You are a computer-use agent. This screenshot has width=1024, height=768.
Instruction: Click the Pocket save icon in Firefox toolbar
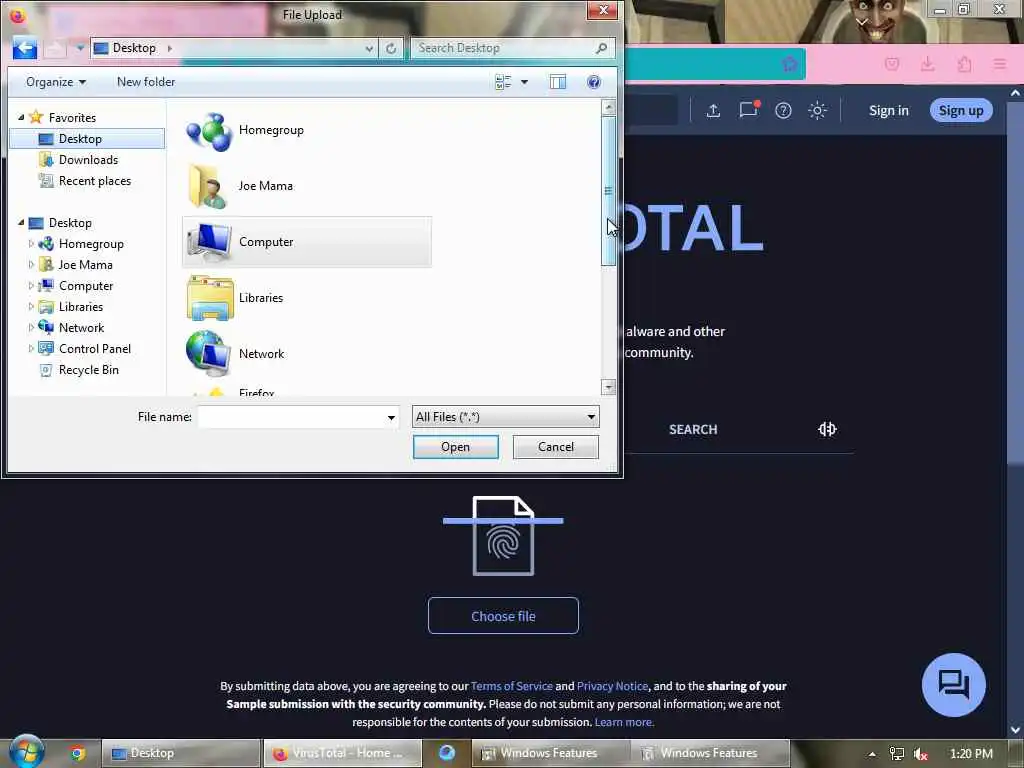(x=892, y=64)
